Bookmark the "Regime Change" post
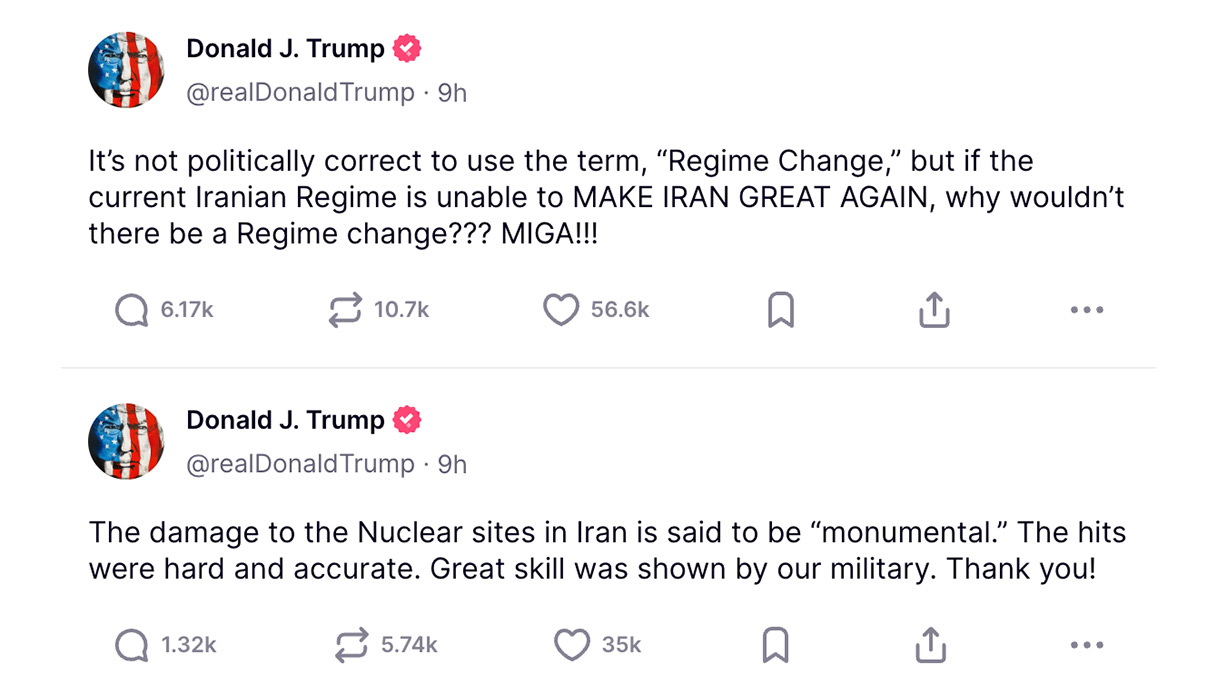 click(x=780, y=310)
